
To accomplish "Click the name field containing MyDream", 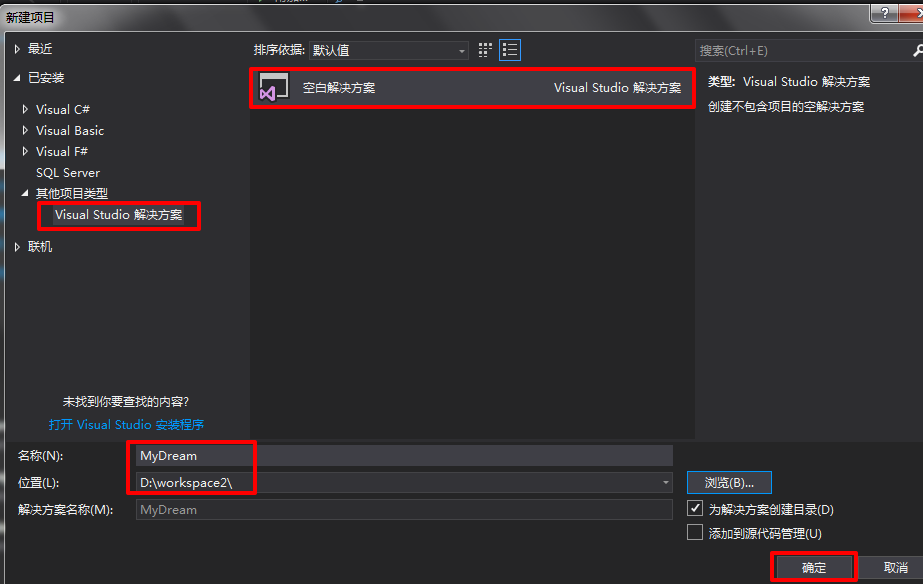I will [404, 456].
